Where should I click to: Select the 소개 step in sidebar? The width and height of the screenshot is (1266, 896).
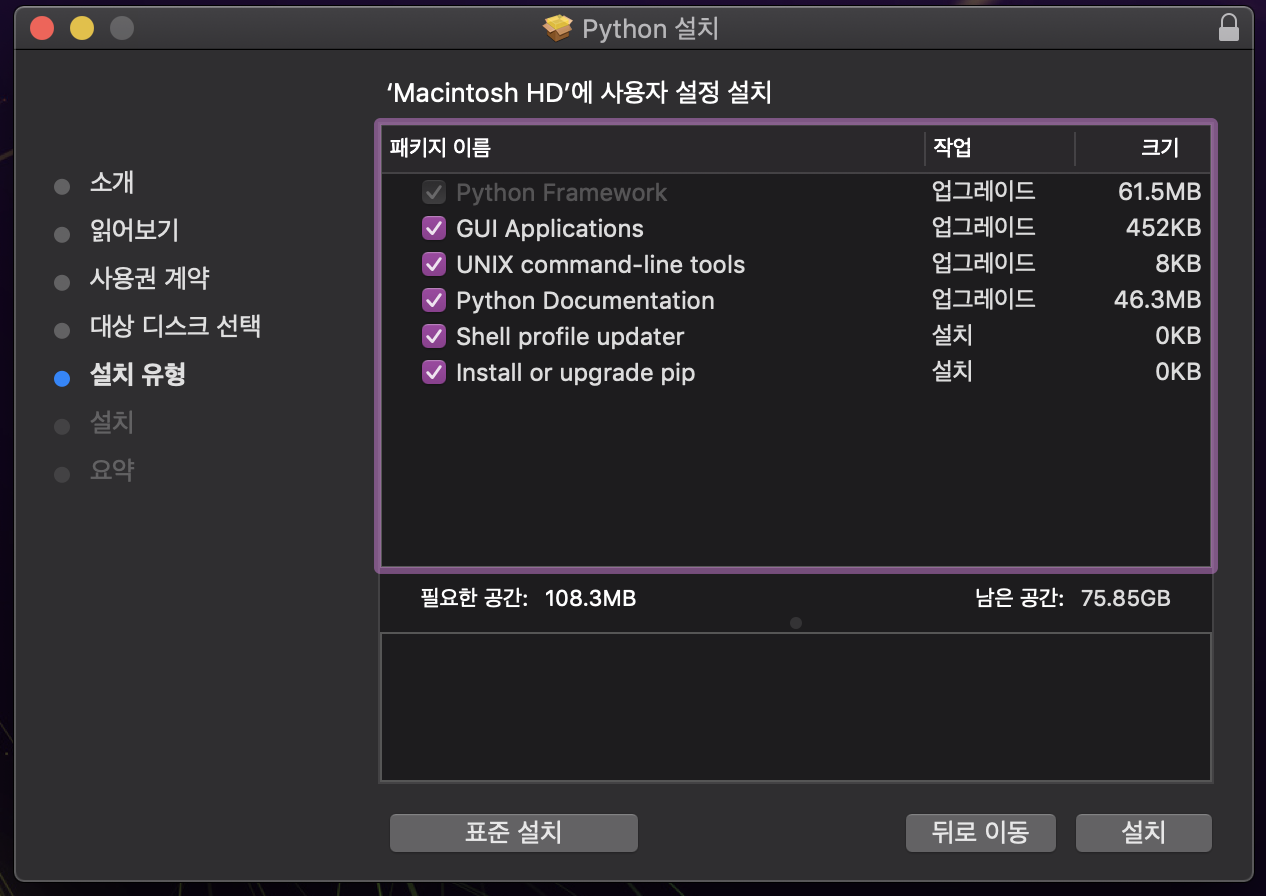click(112, 183)
